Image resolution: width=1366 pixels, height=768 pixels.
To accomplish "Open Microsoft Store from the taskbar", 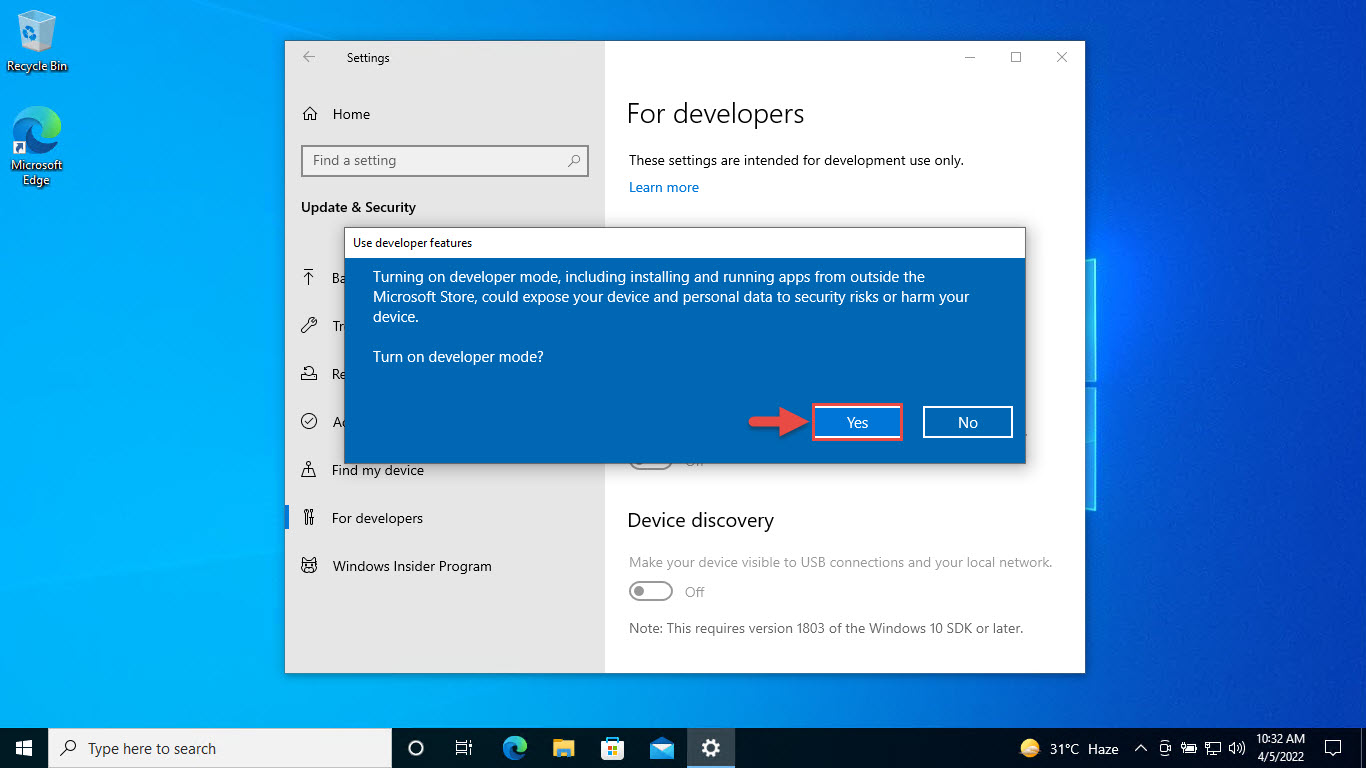I will pyautogui.click(x=613, y=748).
